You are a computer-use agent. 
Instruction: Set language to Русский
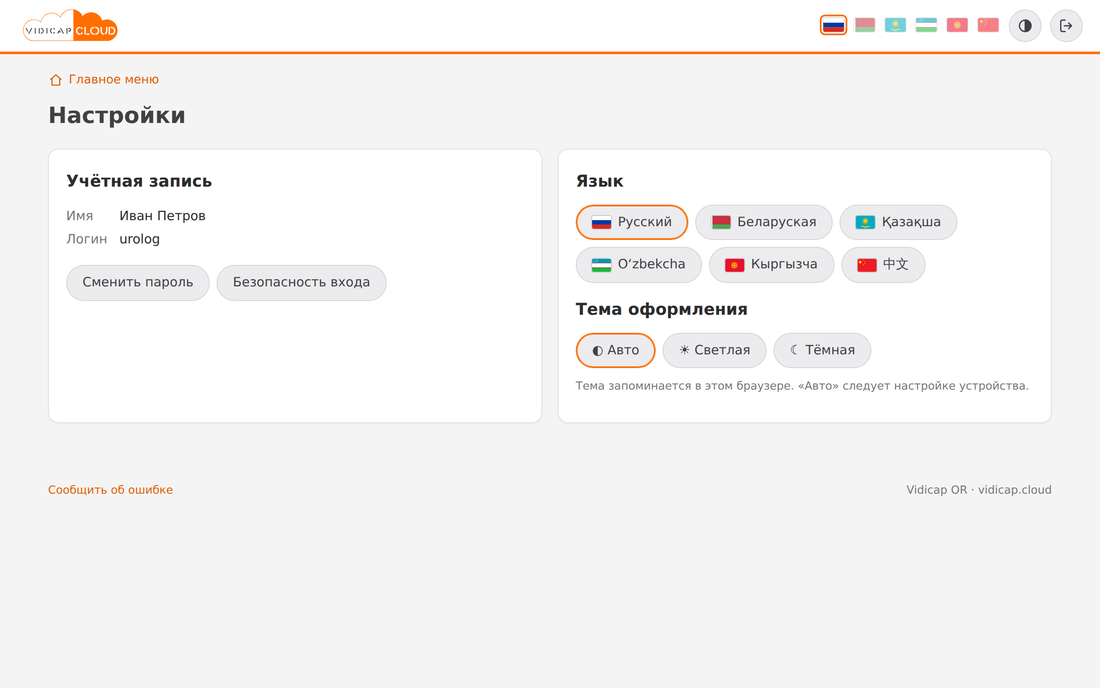click(x=631, y=222)
